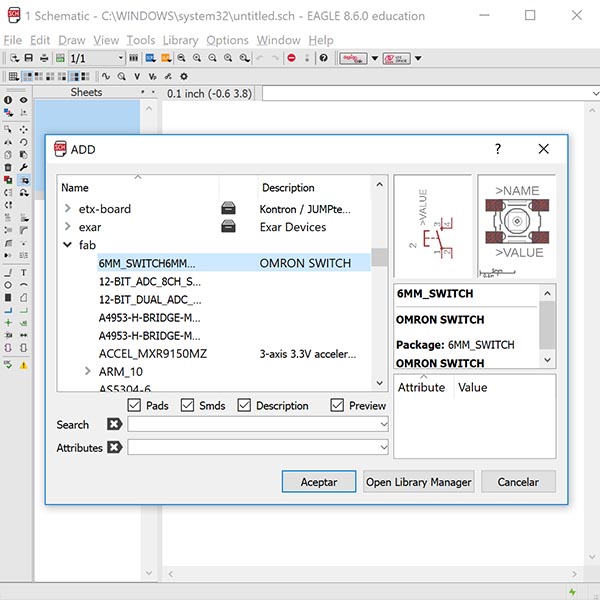The height and width of the screenshot is (600, 600).
Task: Expand the ARM_10 device entry
Action: [88, 371]
